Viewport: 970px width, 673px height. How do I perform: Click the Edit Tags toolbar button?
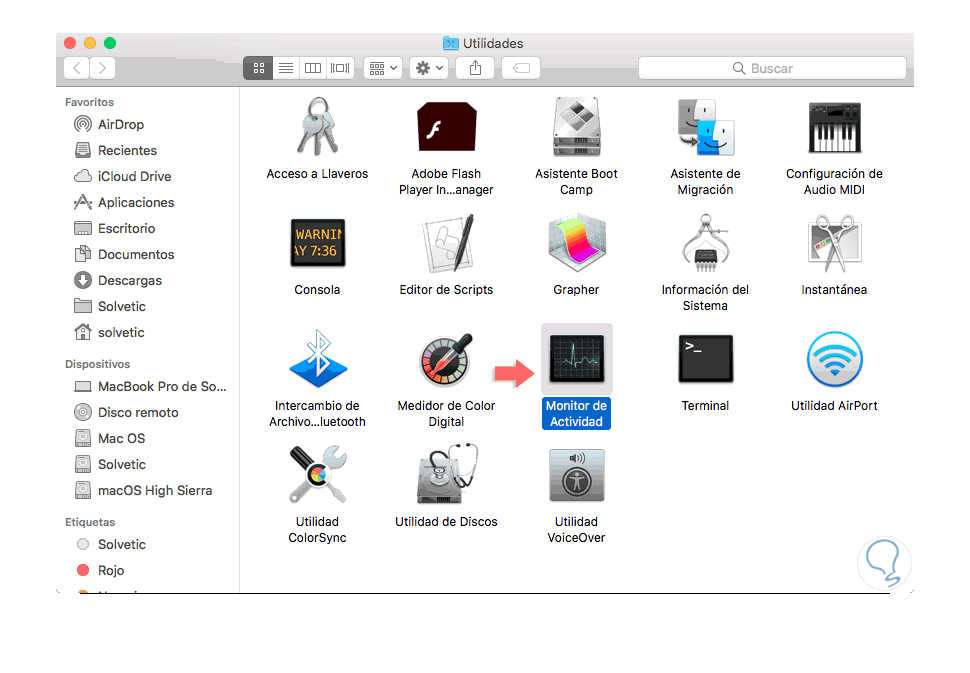click(521, 68)
